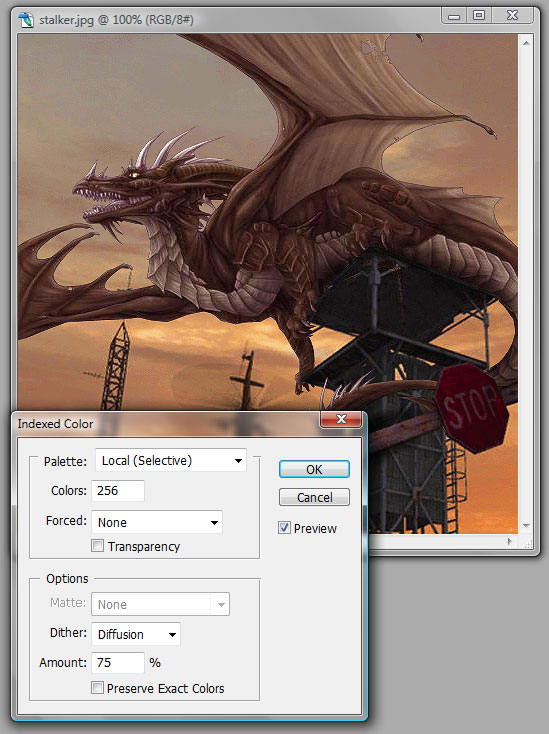Minimize the stalker.jpg document window
549x734 pixels.
(454, 16)
